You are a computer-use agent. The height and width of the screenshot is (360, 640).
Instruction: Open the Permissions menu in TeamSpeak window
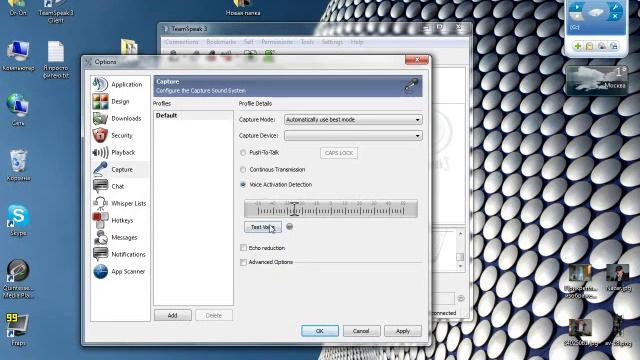[x=277, y=42]
